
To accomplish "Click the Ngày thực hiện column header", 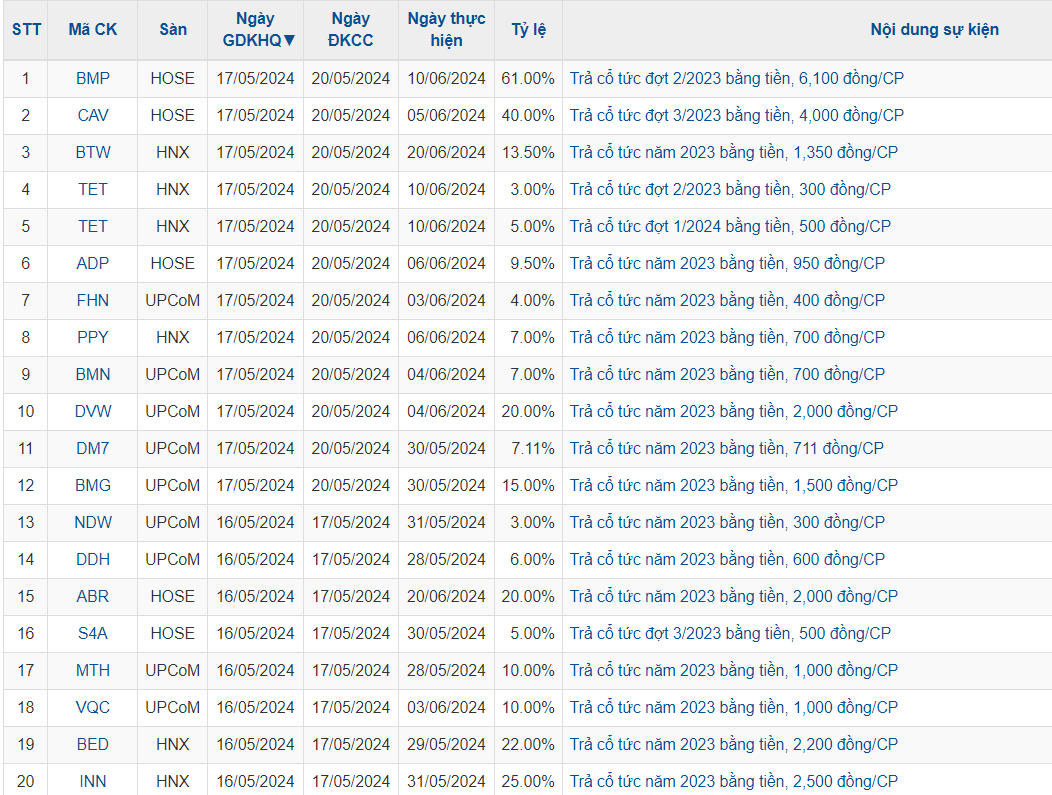I will point(446,29).
